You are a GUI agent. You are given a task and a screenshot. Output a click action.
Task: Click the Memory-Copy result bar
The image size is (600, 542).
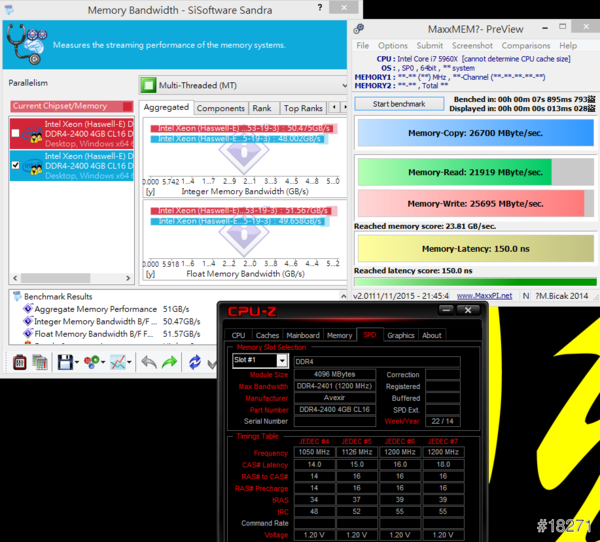coord(475,133)
